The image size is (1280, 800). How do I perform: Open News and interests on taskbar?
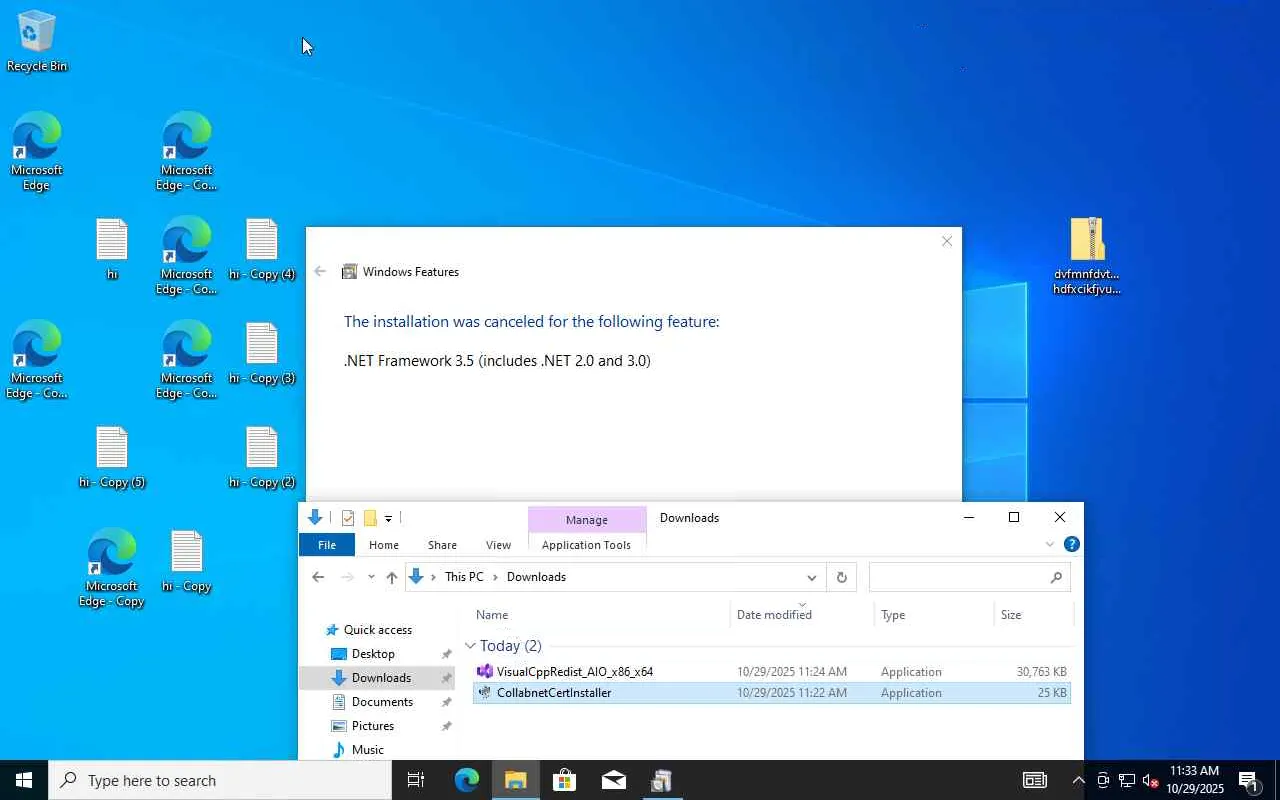1035,780
